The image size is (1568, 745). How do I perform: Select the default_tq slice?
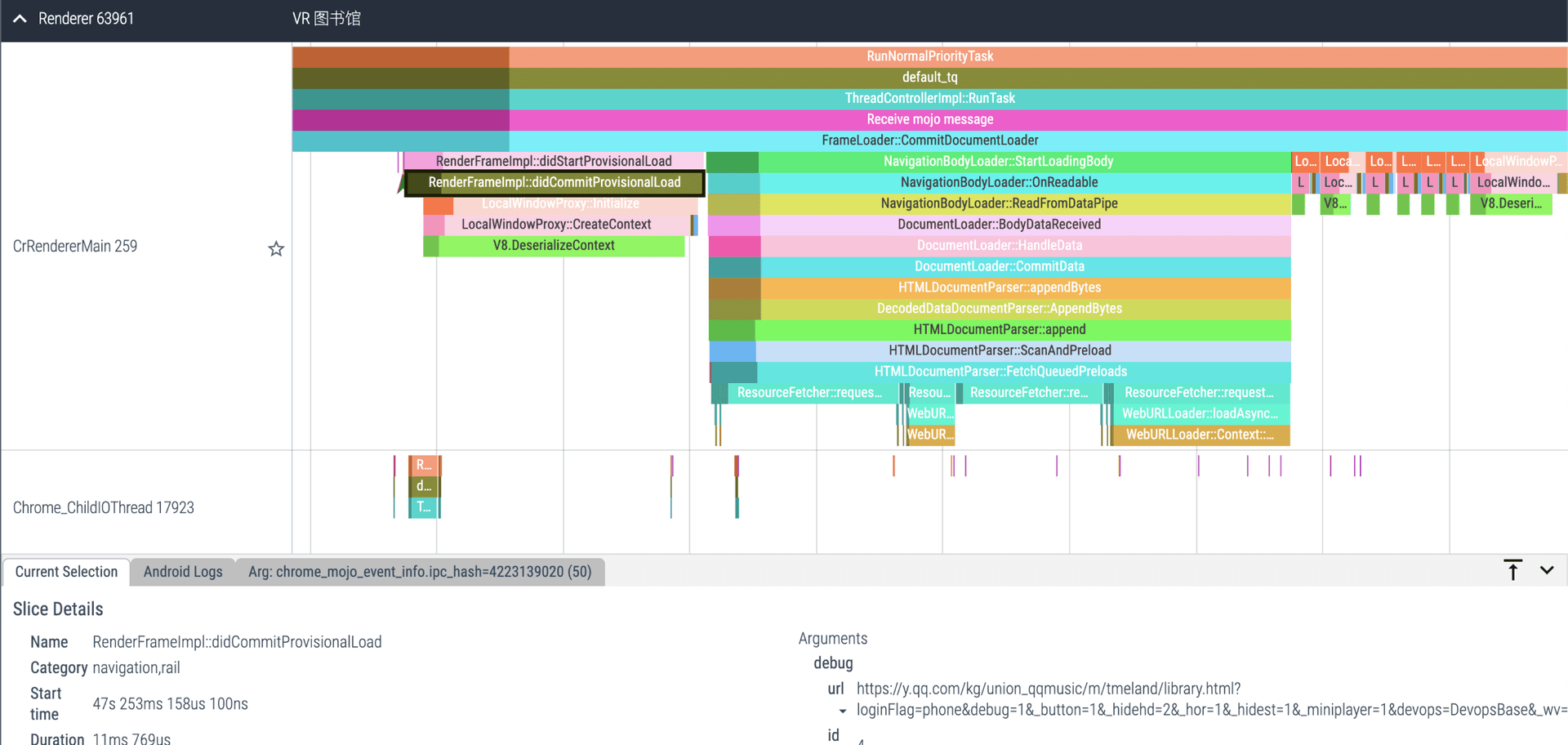coord(930,78)
